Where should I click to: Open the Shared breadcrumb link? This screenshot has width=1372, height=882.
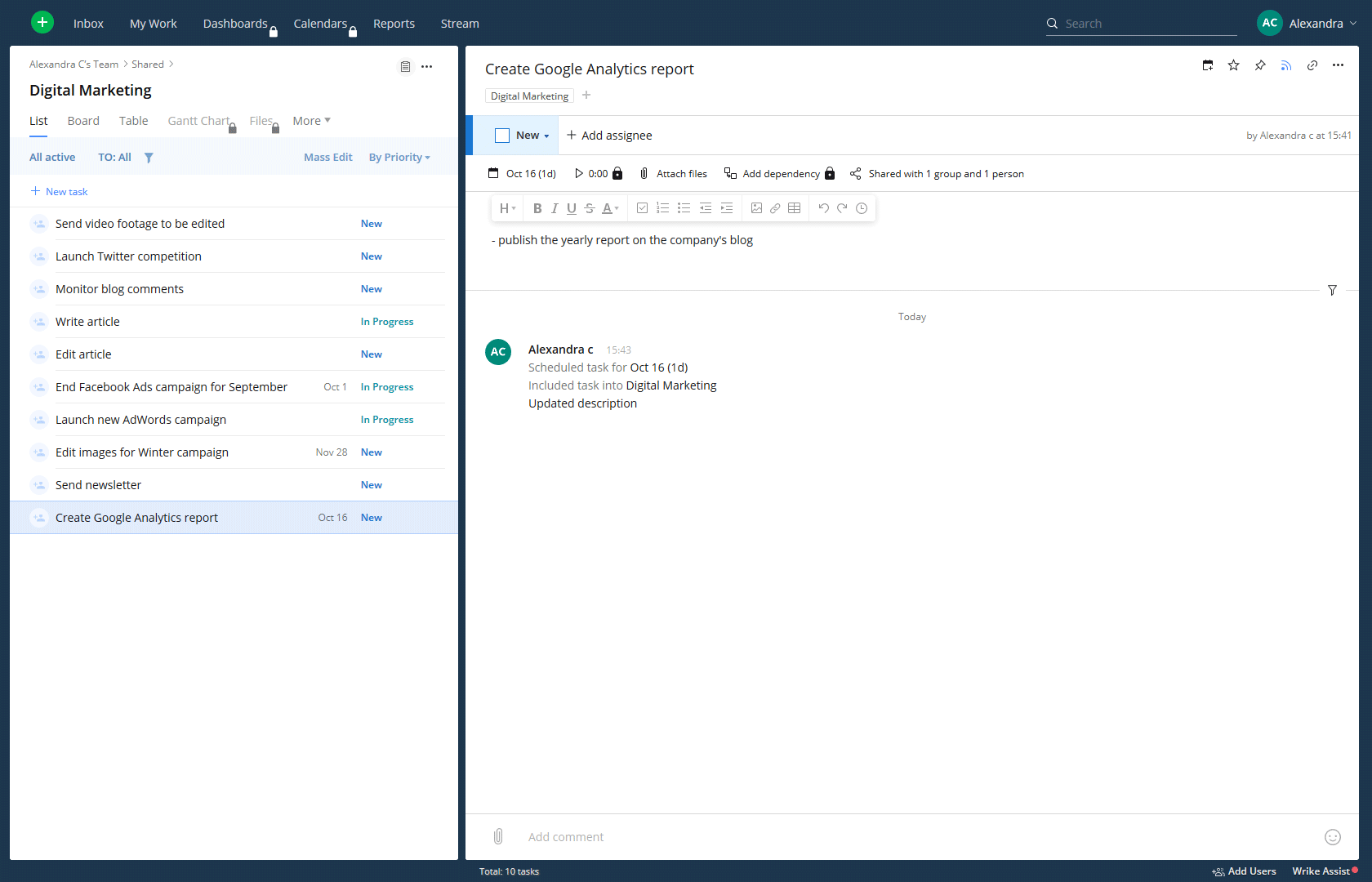click(x=147, y=64)
